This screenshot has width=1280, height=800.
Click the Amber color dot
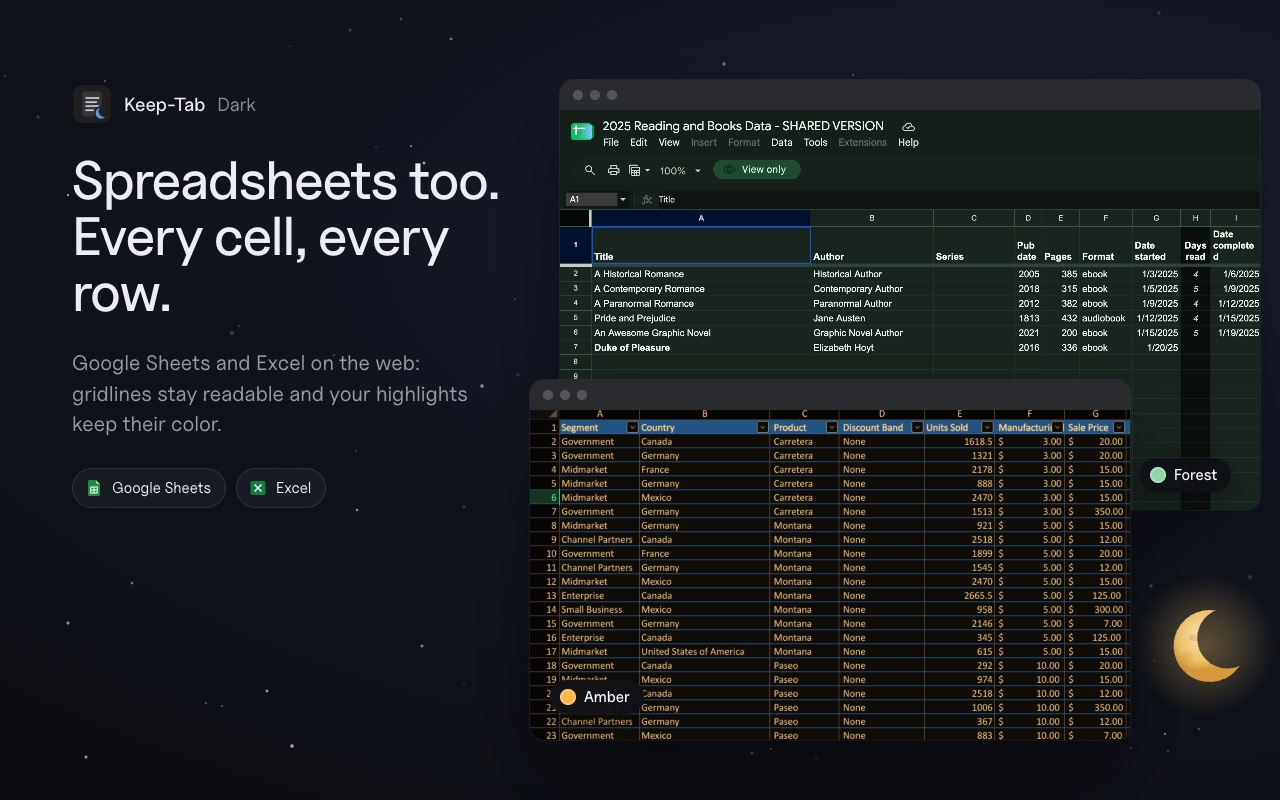568,697
